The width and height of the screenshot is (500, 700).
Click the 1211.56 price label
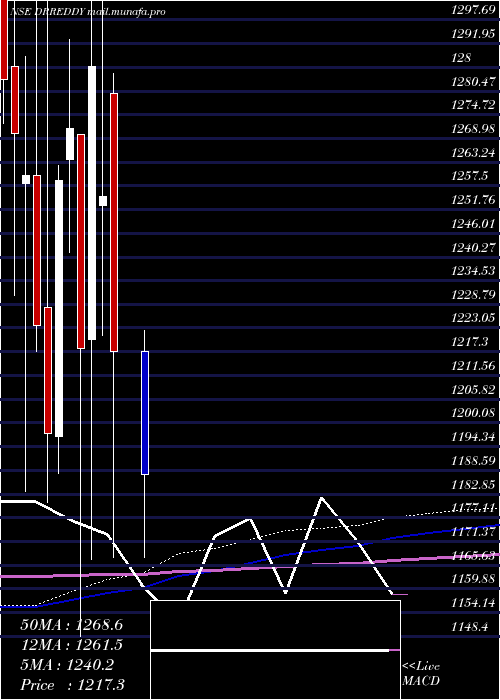(x=473, y=366)
